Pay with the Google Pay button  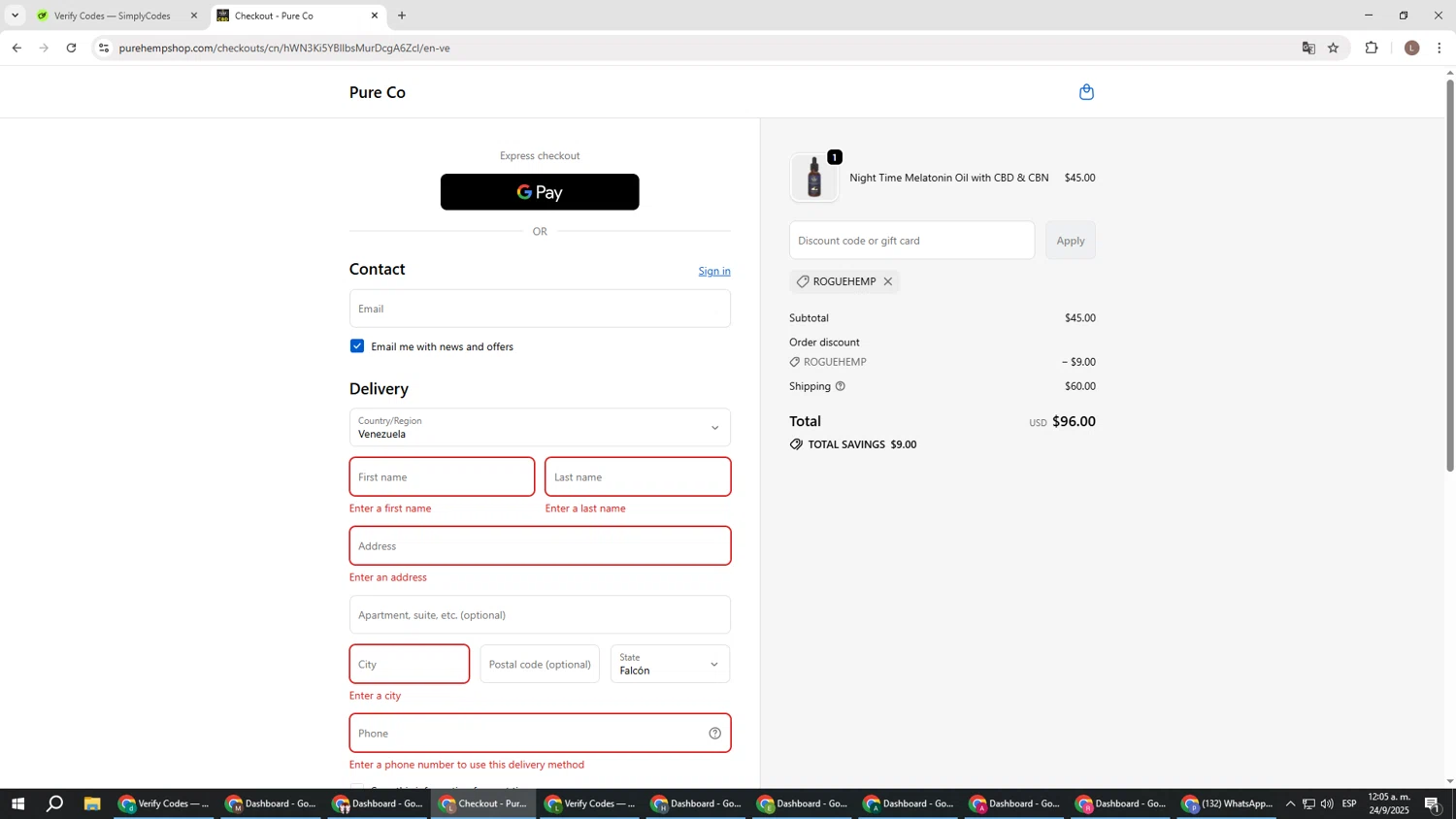pyautogui.click(x=540, y=192)
